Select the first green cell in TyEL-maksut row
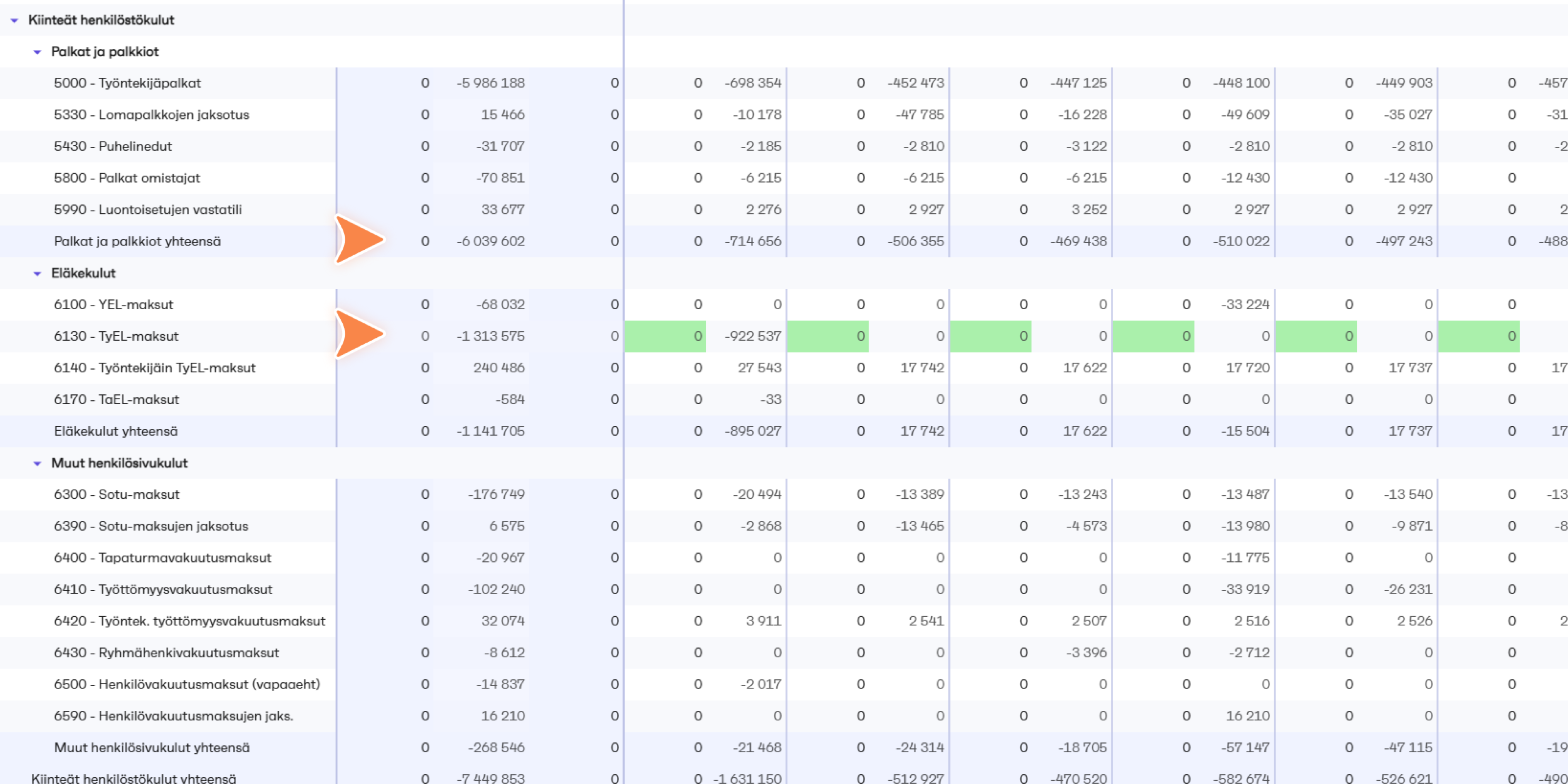The image size is (1568, 784). (x=665, y=336)
